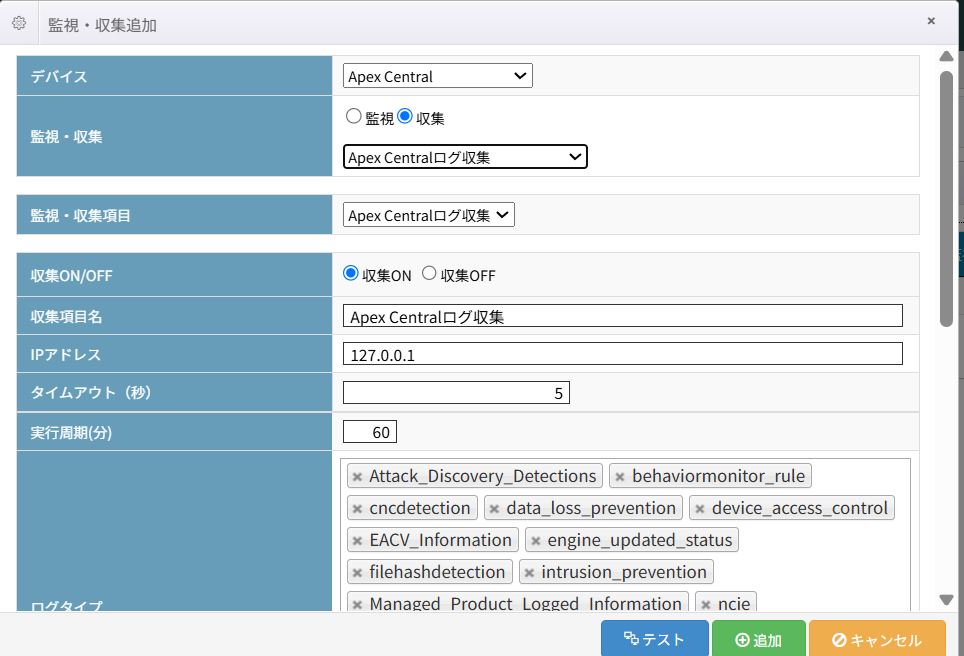Image resolution: width=964 pixels, height=656 pixels.
Task: Click the cncdetection tag text
Action: tap(419, 508)
